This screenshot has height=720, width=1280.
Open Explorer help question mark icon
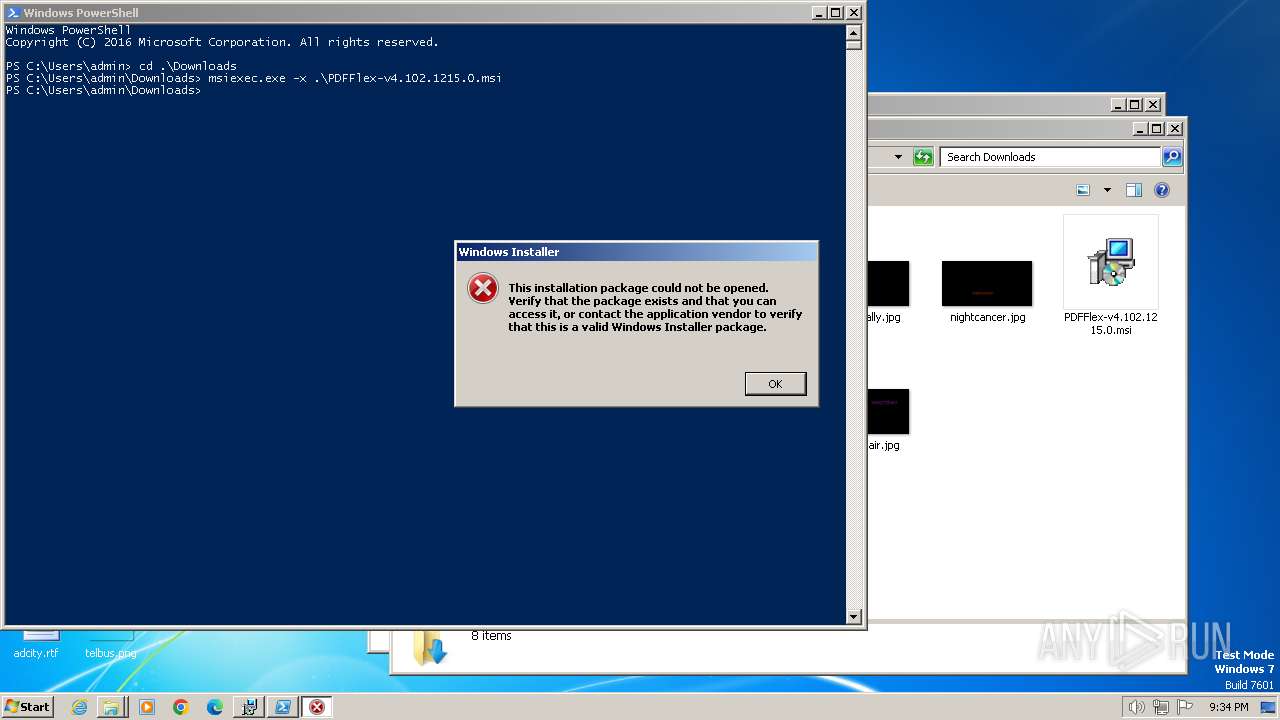coord(1162,190)
